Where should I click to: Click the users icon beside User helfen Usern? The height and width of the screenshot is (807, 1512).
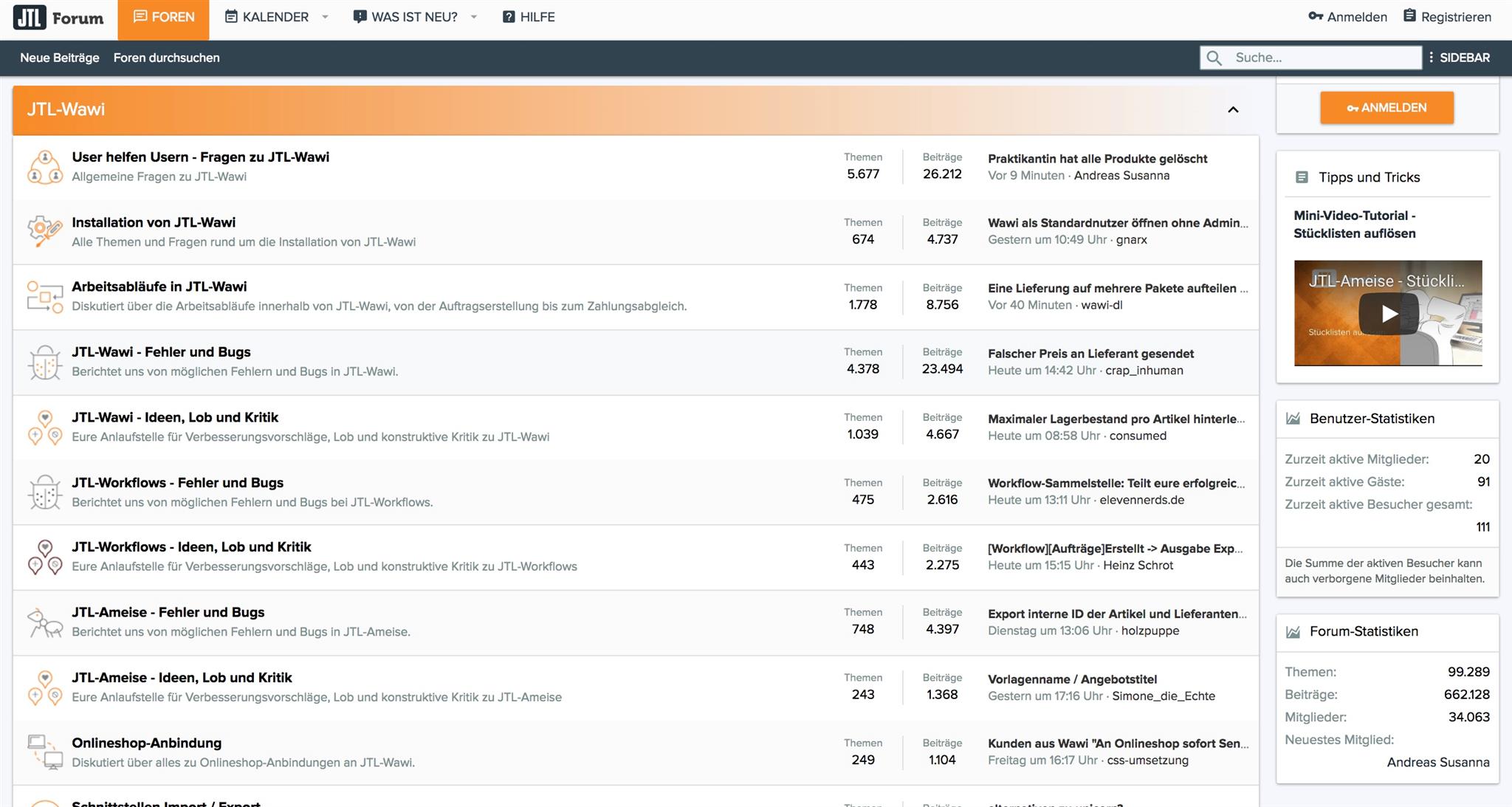click(x=45, y=166)
